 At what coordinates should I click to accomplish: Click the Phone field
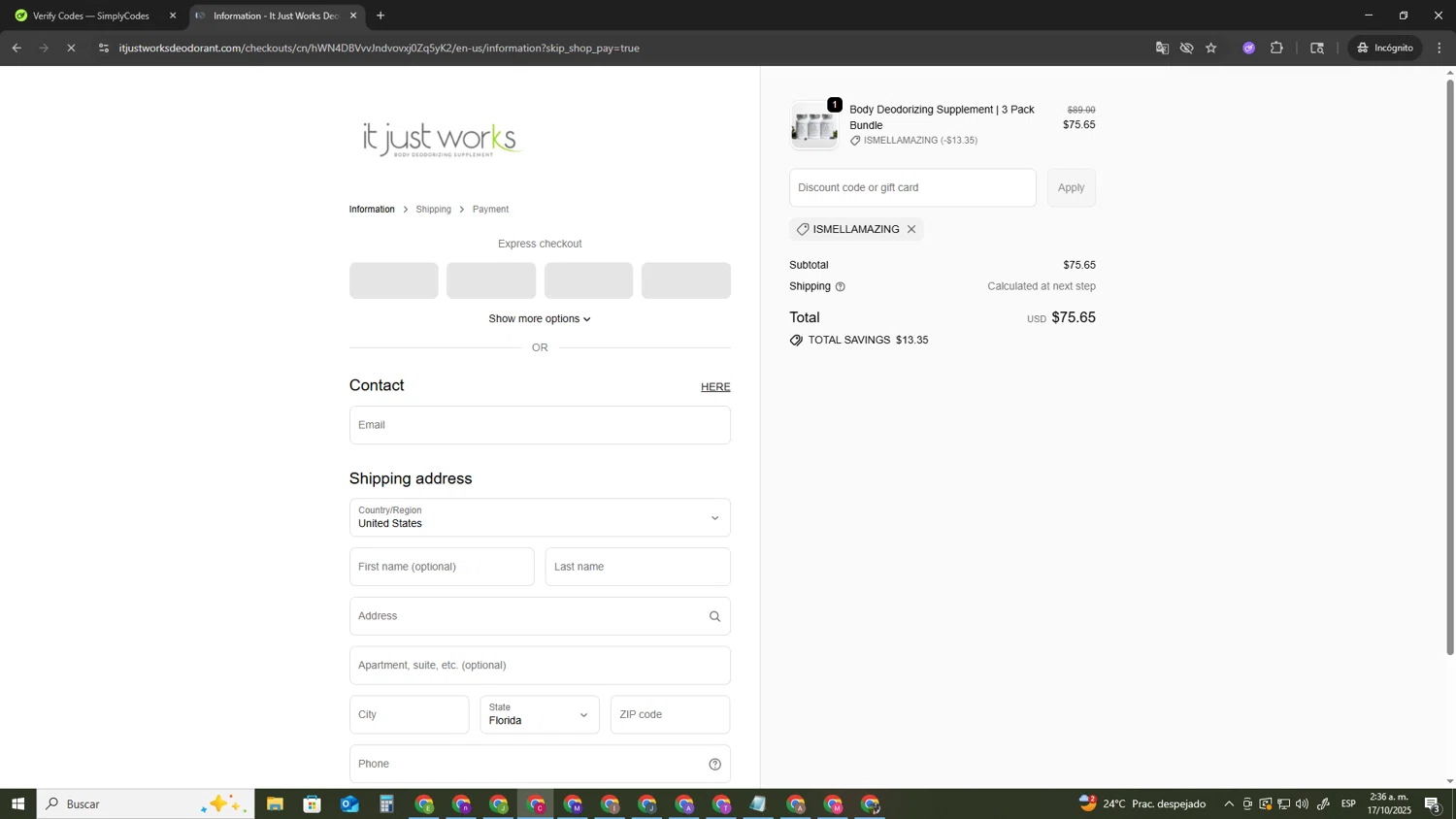540,765
